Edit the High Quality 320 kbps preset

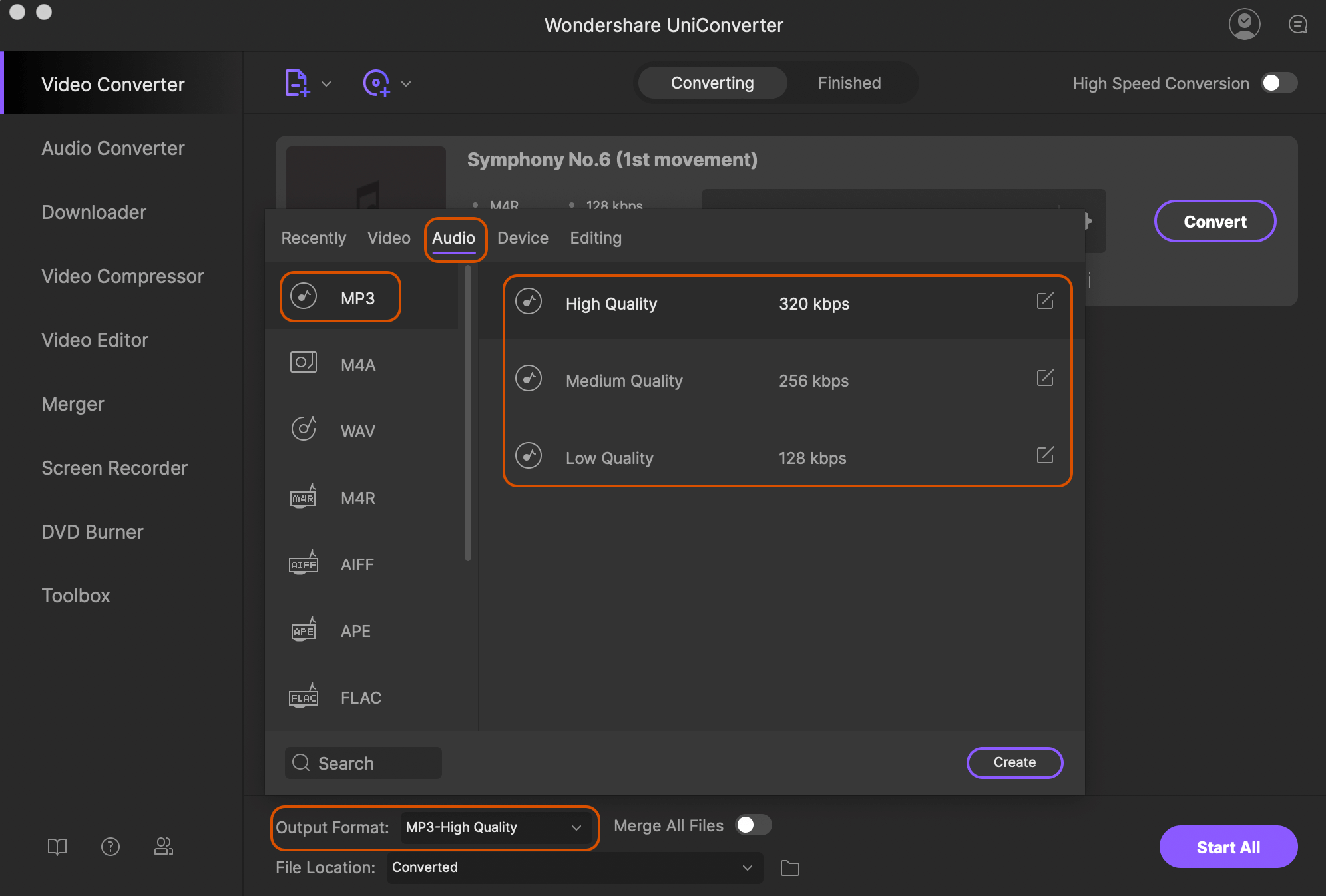point(1045,301)
